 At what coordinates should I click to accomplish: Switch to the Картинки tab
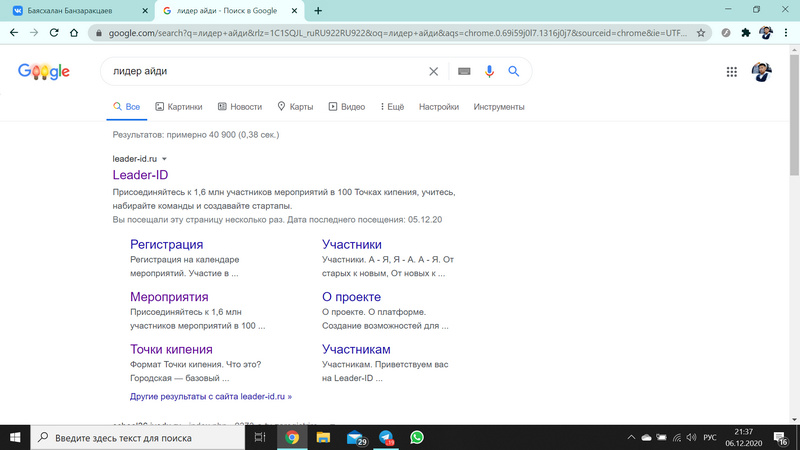pyautogui.click(x=179, y=107)
